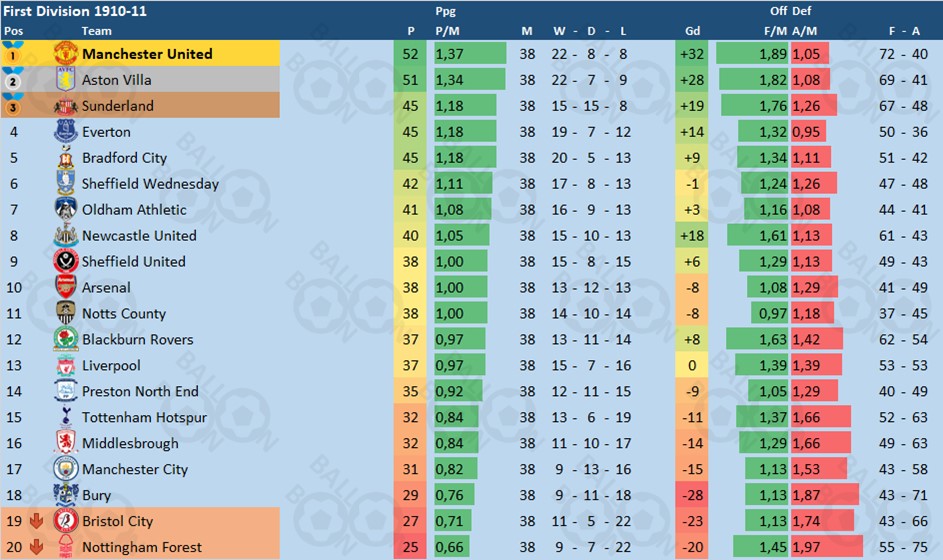This screenshot has height=560, width=943.
Task: Select the Liverpool club crest
Action: tap(65, 365)
